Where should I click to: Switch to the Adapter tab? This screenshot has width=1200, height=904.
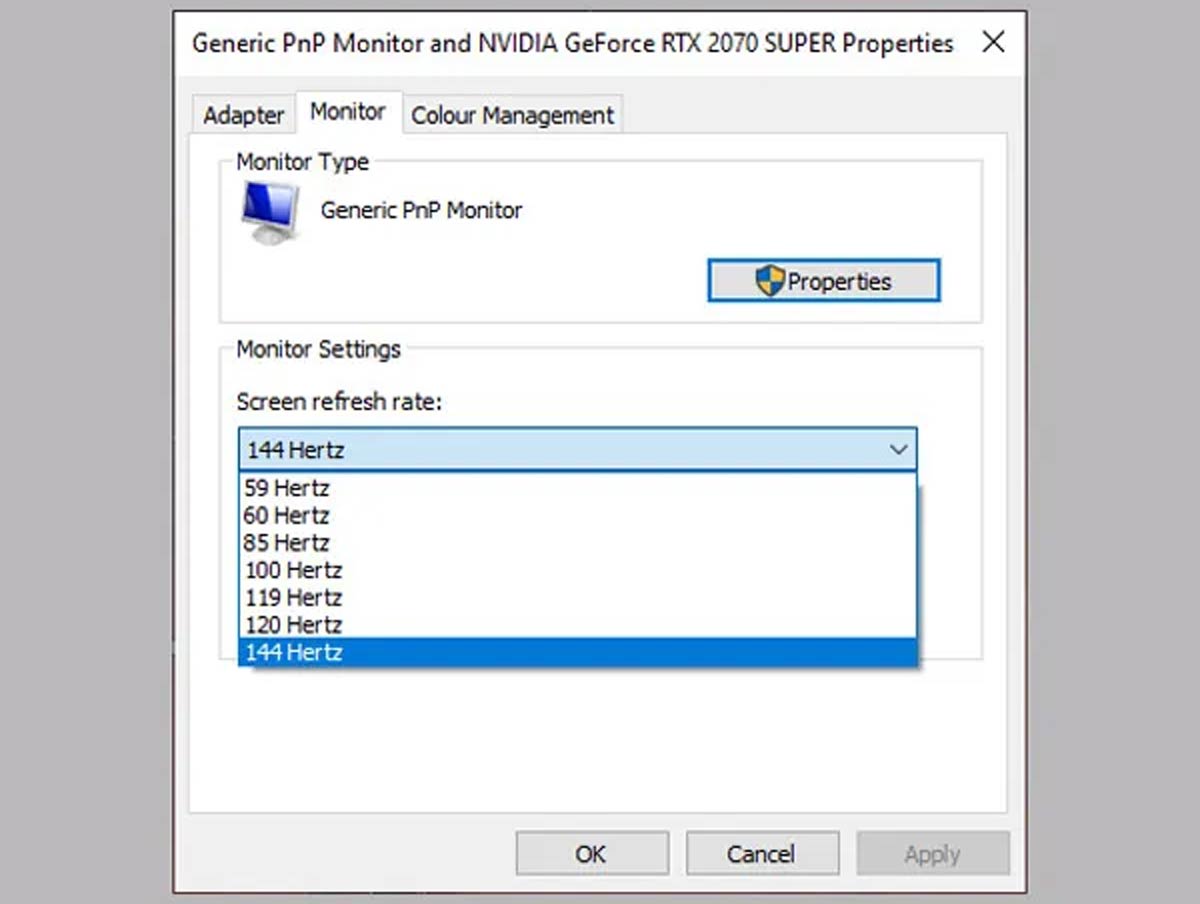243,115
